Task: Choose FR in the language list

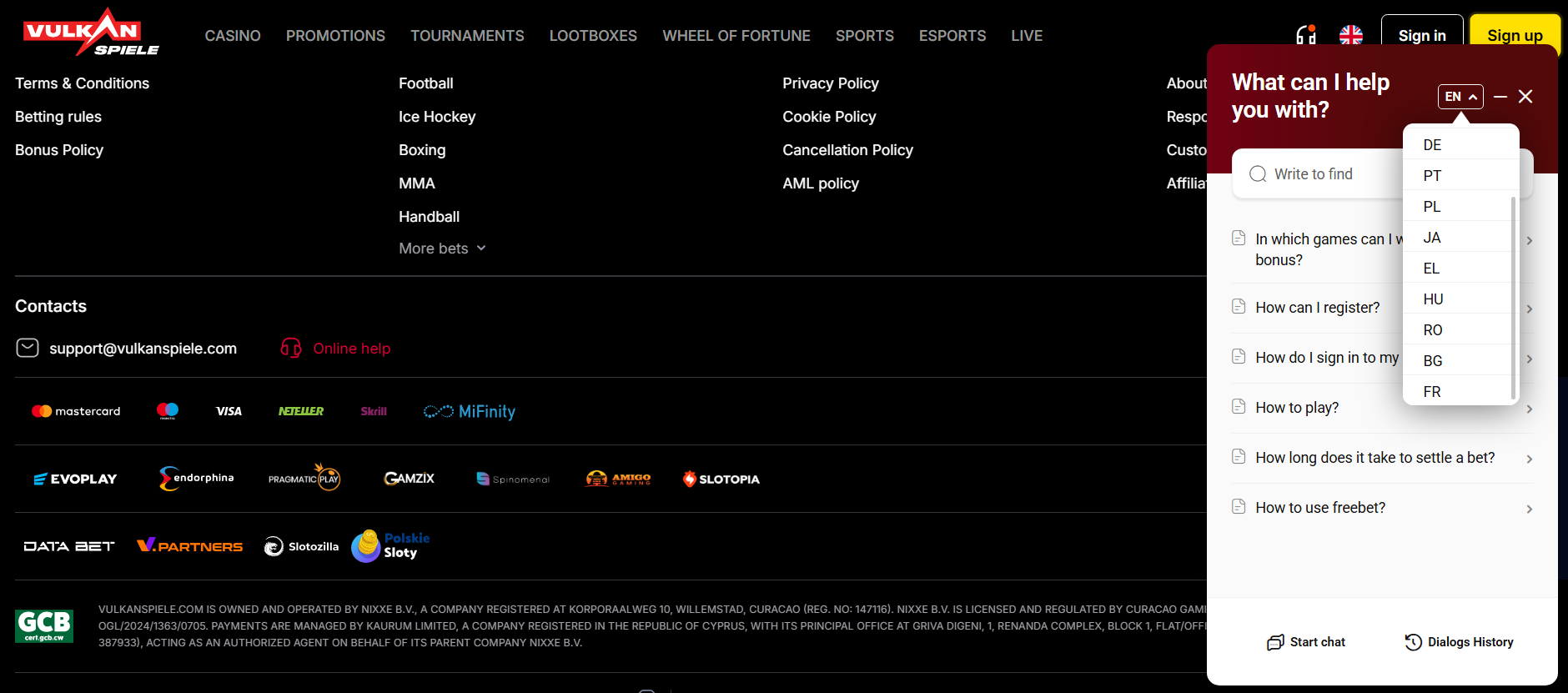Action: (1432, 391)
